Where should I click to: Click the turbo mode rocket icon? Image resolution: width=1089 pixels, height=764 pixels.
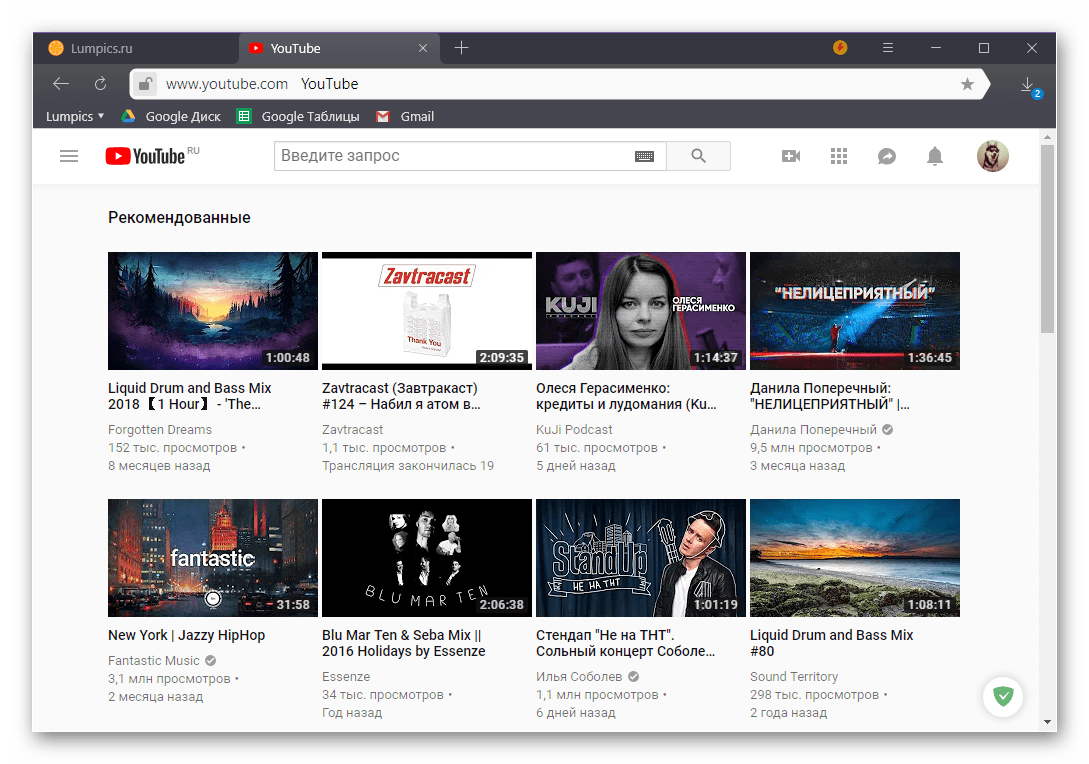840,48
